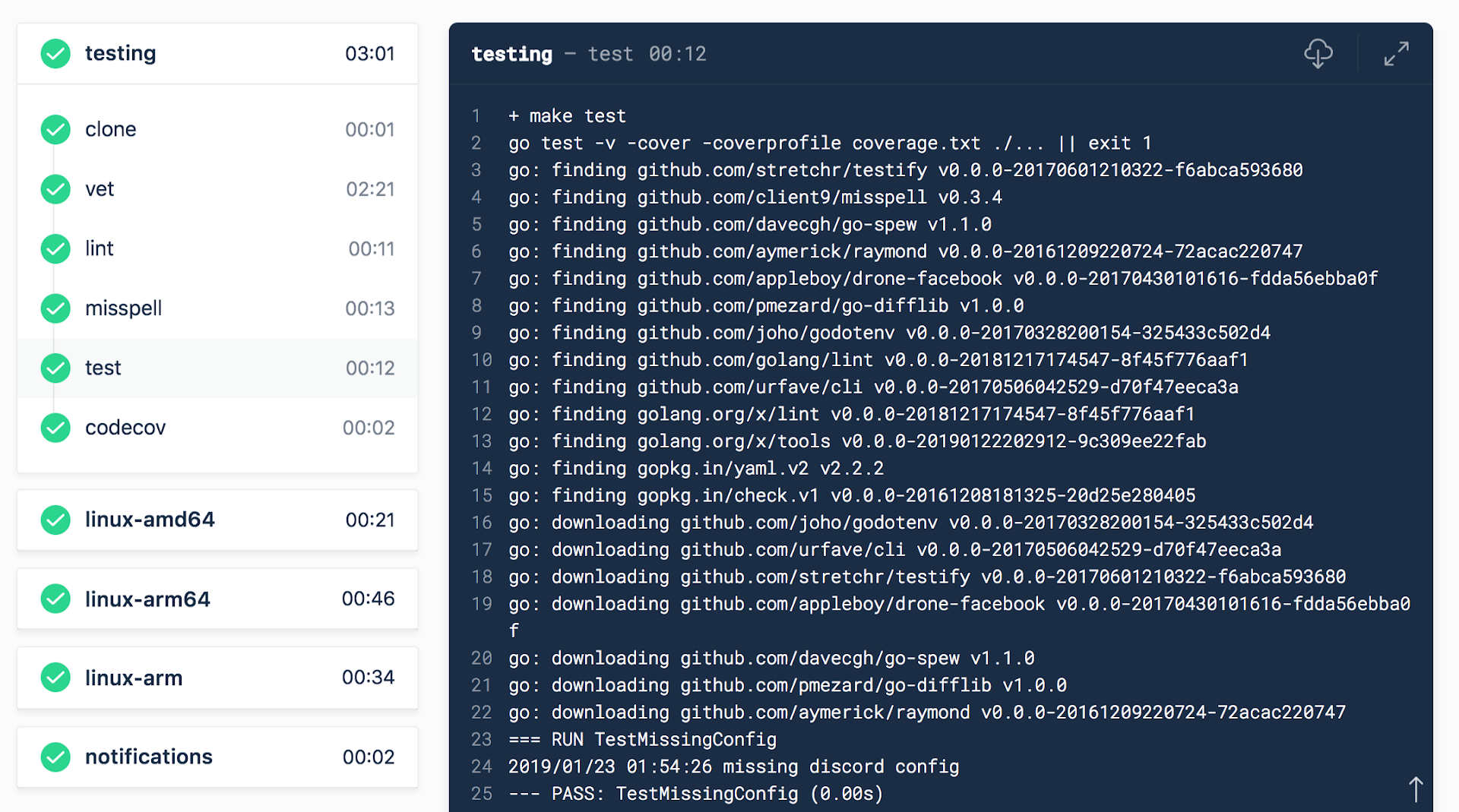Click the 00:34 duration of linux-arm
This screenshot has height=812, width=1459.
[368, 678]
